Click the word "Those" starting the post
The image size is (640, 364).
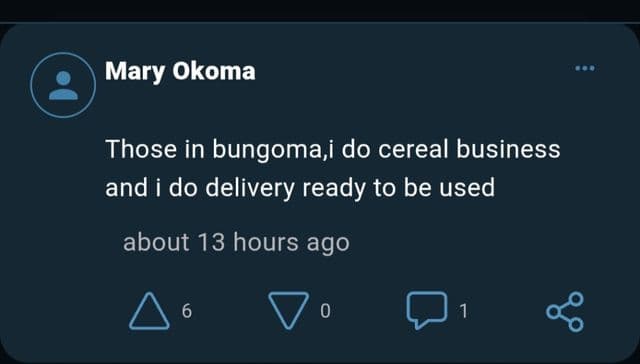coord(141,149)
